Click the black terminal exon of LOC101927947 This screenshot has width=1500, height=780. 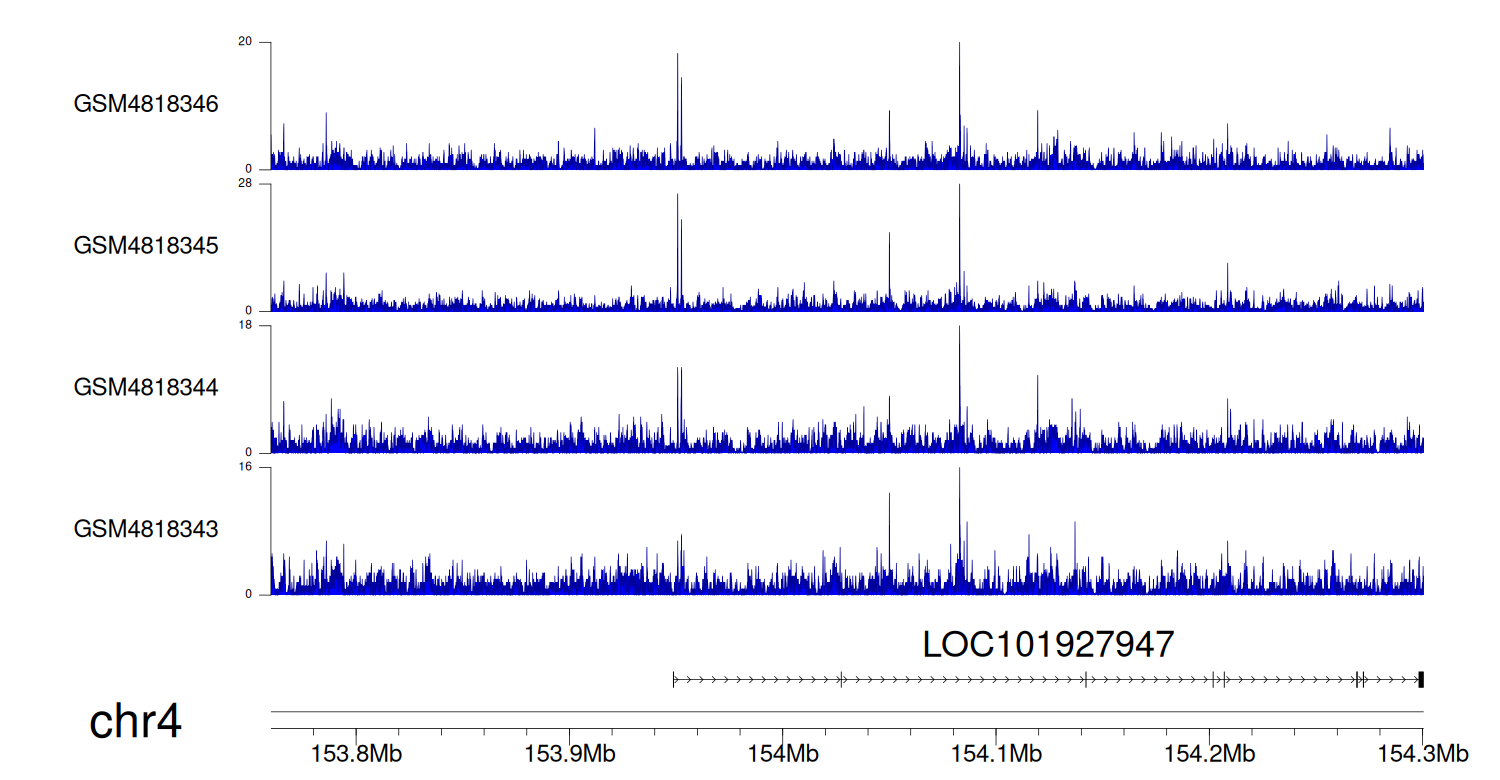pos(1421,680)
